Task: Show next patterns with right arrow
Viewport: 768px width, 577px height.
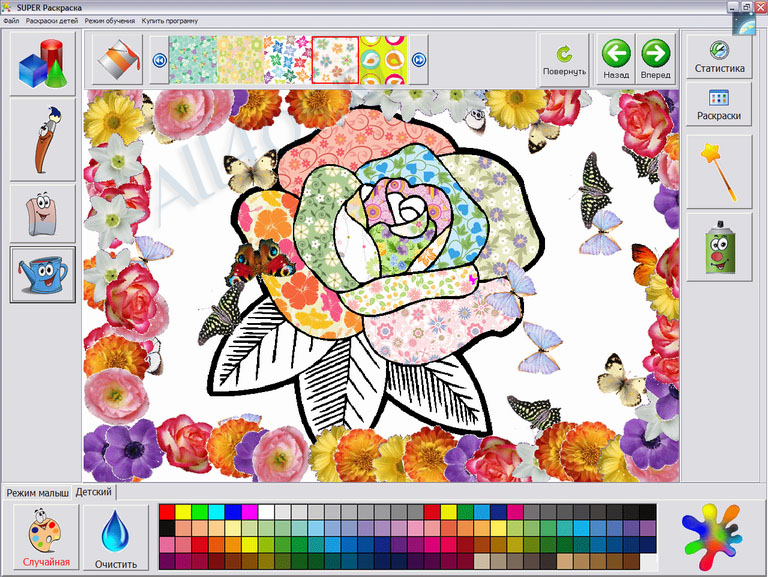Action: point(419,60)
